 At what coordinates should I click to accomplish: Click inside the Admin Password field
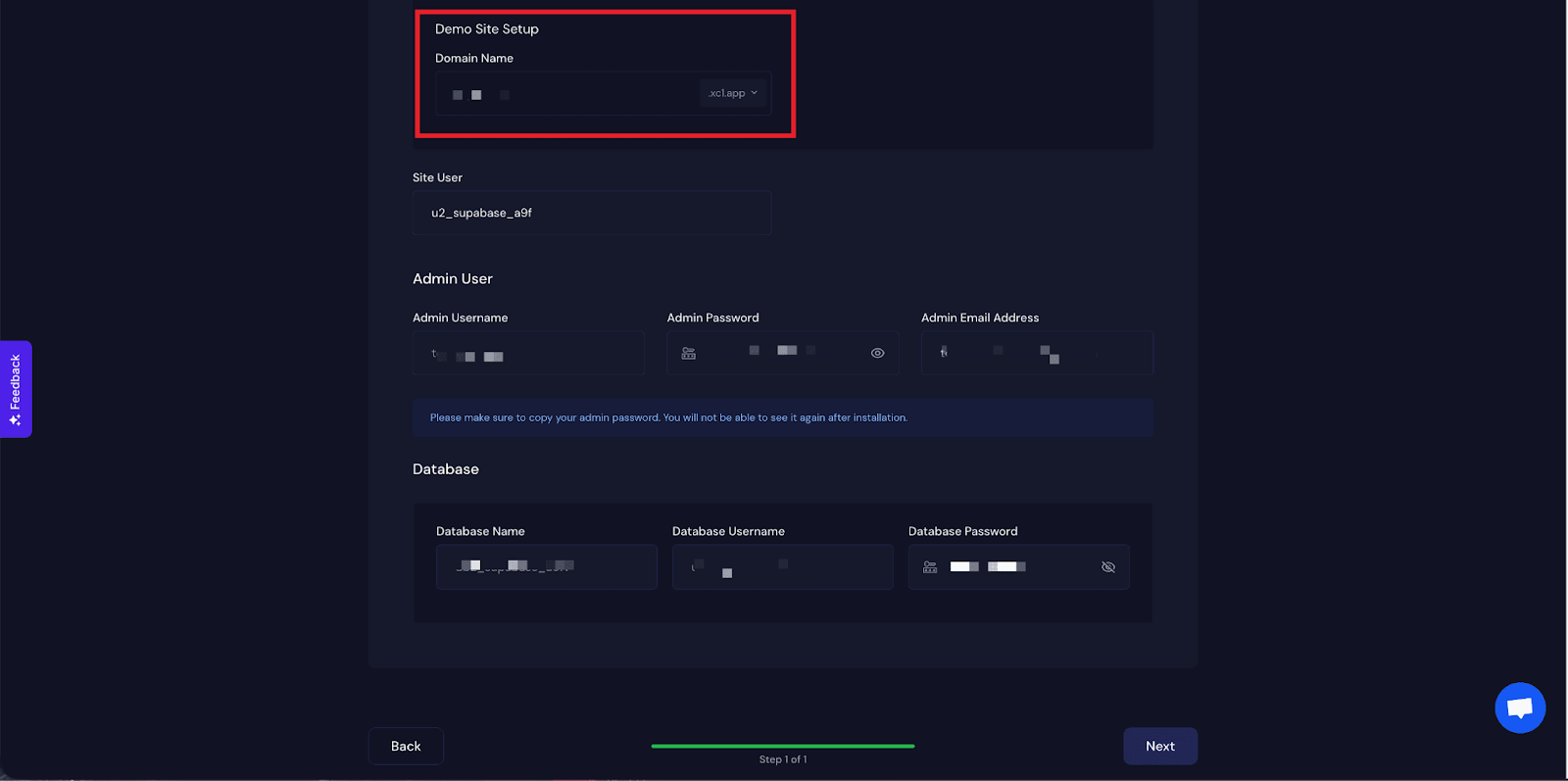pos(784,354)
